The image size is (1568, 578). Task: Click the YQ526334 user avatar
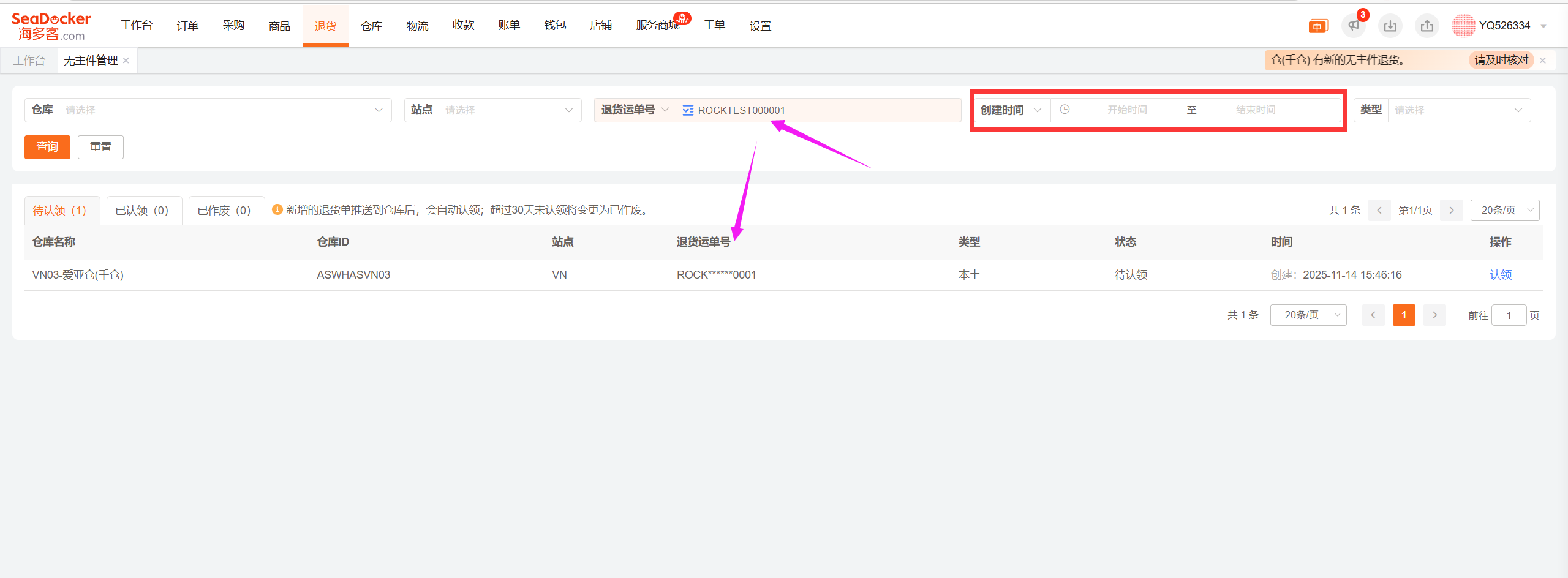point(1463,26)
